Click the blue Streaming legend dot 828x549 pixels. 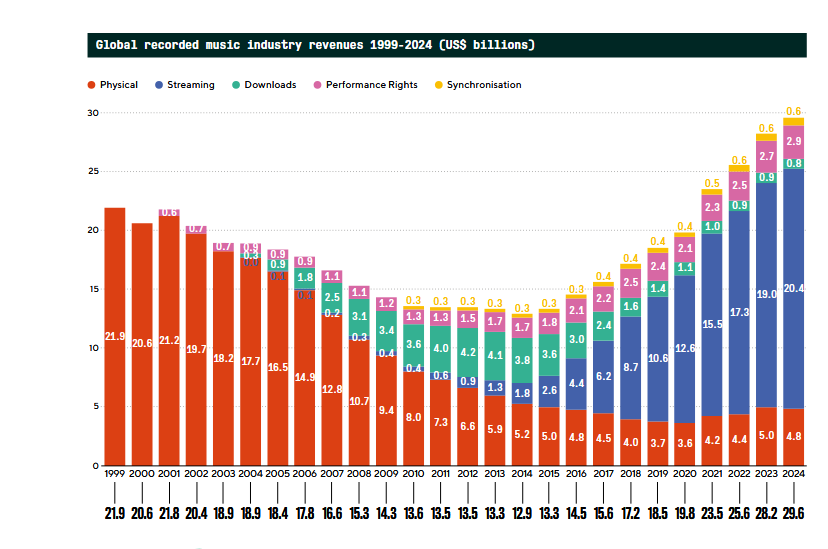point(159,85)
